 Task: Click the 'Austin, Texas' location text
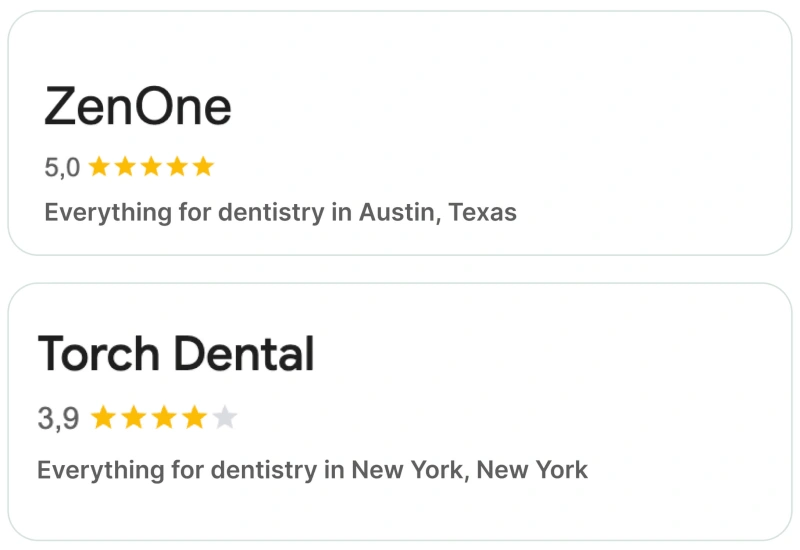tap(438, 212)
